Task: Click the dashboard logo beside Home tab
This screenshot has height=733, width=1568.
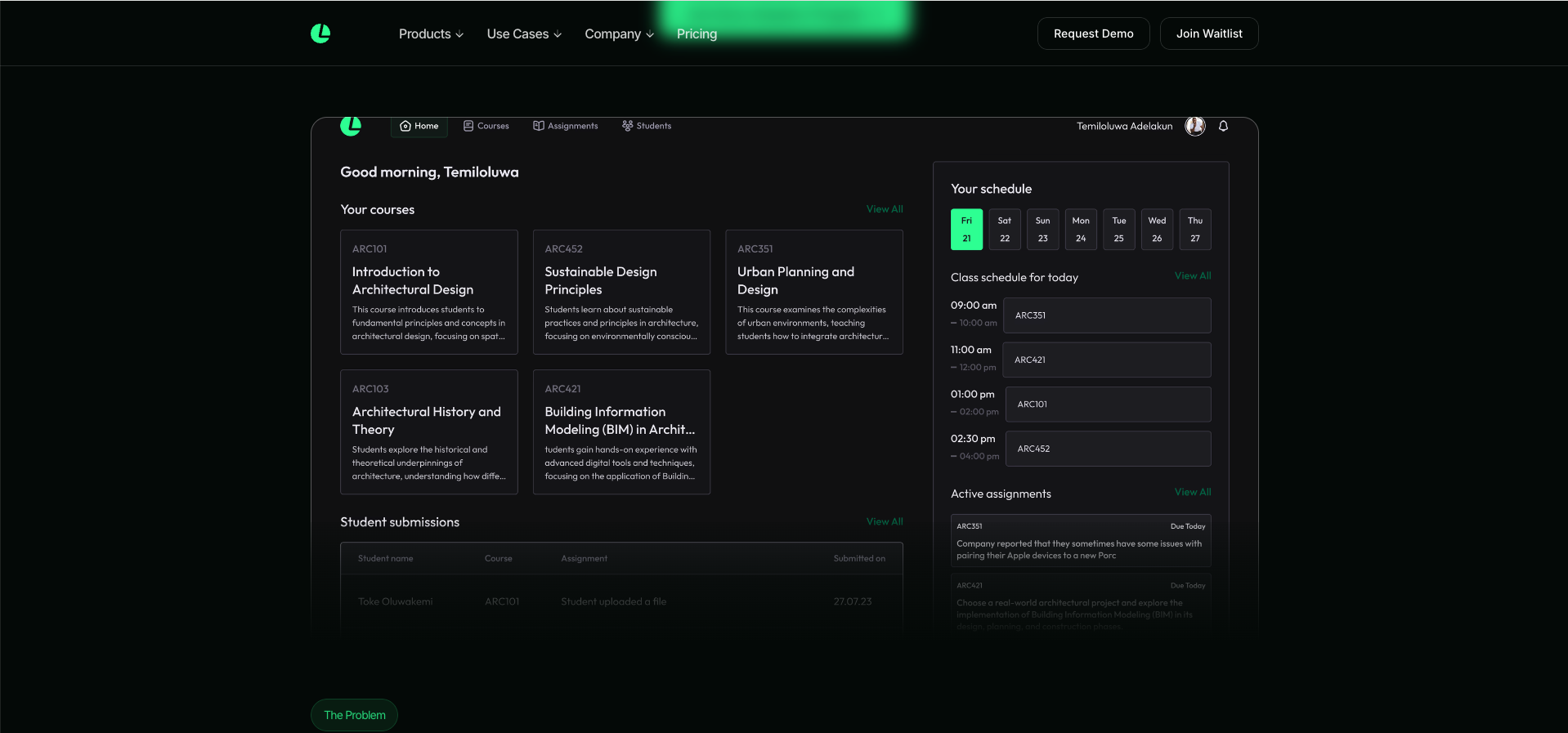Action: [351, 126]
